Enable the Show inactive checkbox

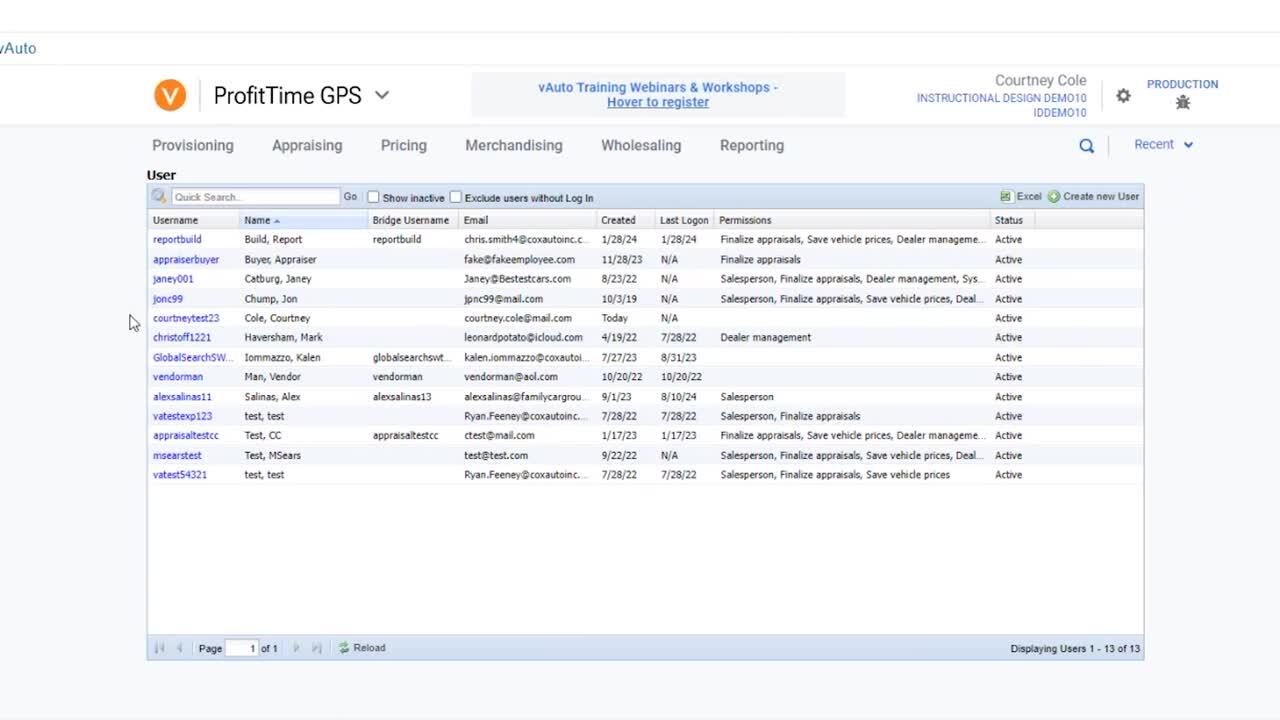coord(374,197)
